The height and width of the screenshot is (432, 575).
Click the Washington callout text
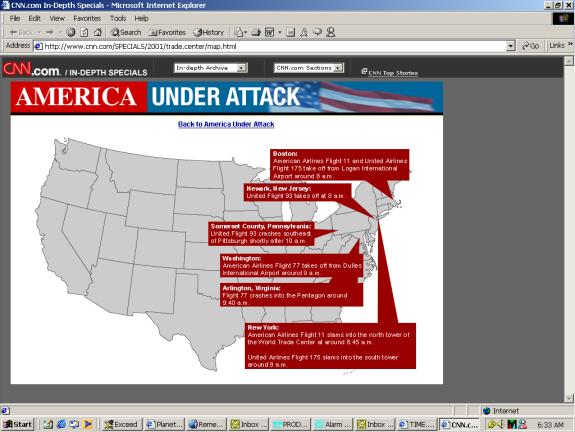point(292,266)
